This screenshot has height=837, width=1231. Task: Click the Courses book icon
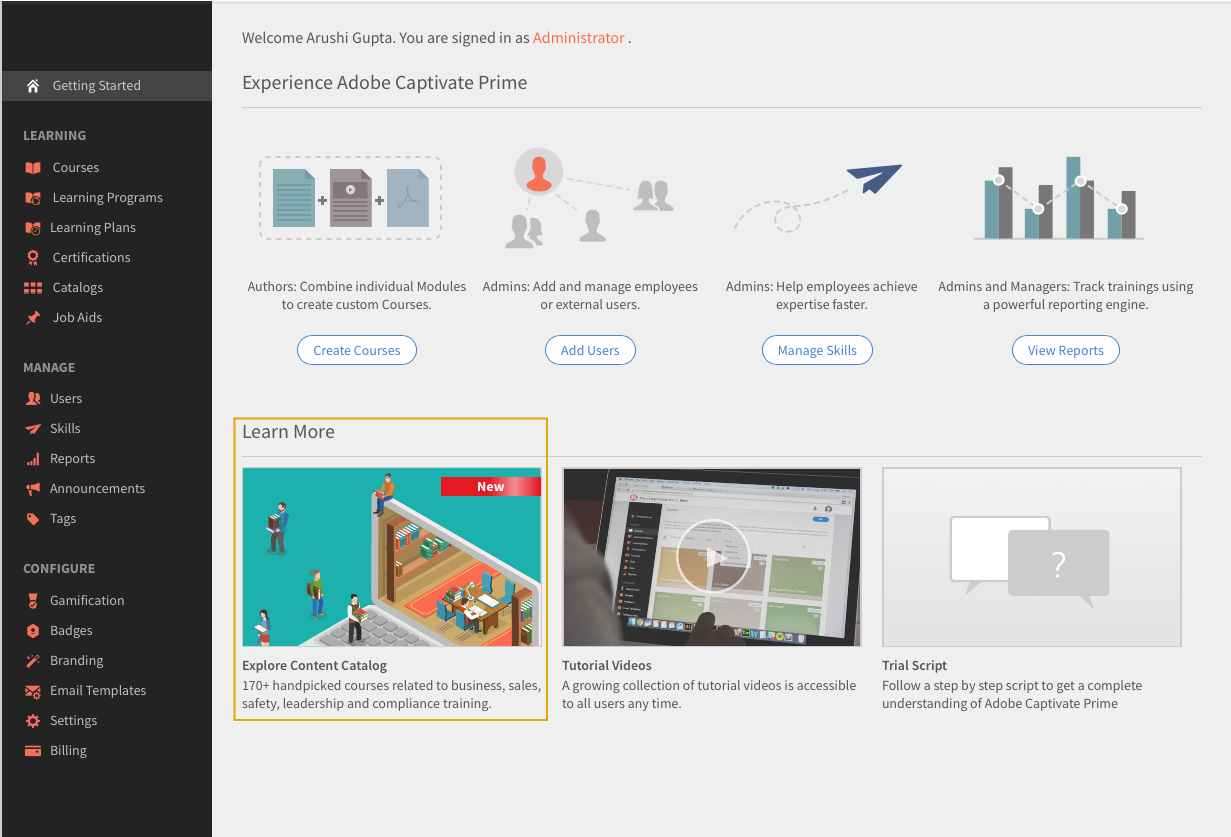[33, 168]
